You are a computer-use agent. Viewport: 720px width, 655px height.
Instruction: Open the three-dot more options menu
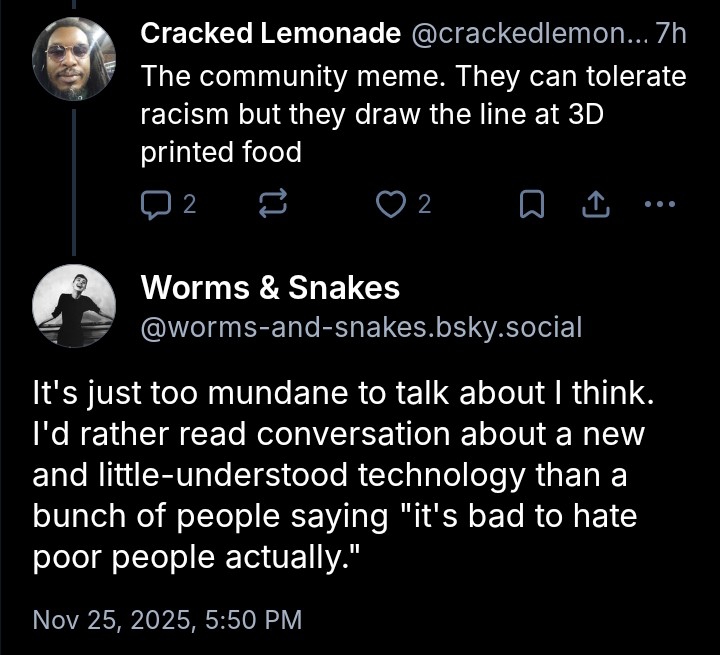(x=660, y=205)
